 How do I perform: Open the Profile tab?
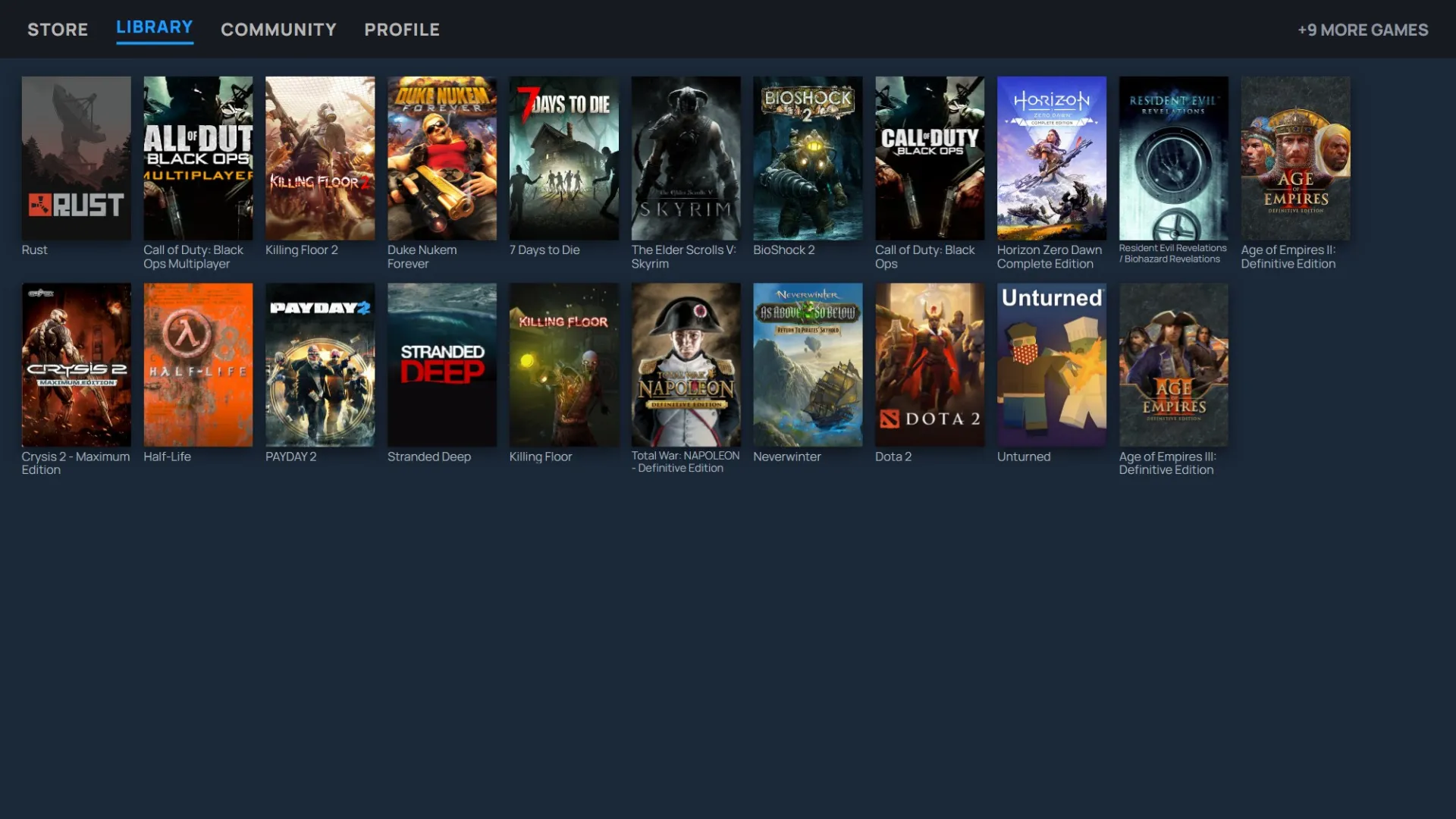click(402, 30)
